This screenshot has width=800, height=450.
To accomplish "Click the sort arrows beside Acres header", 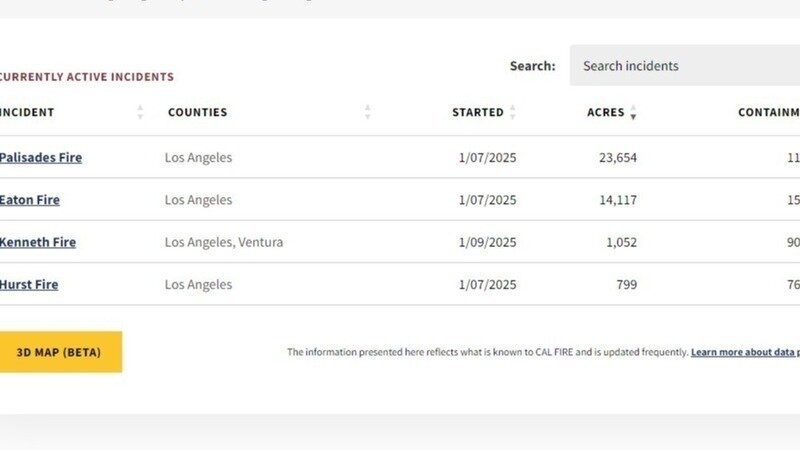I will point(633,113).
